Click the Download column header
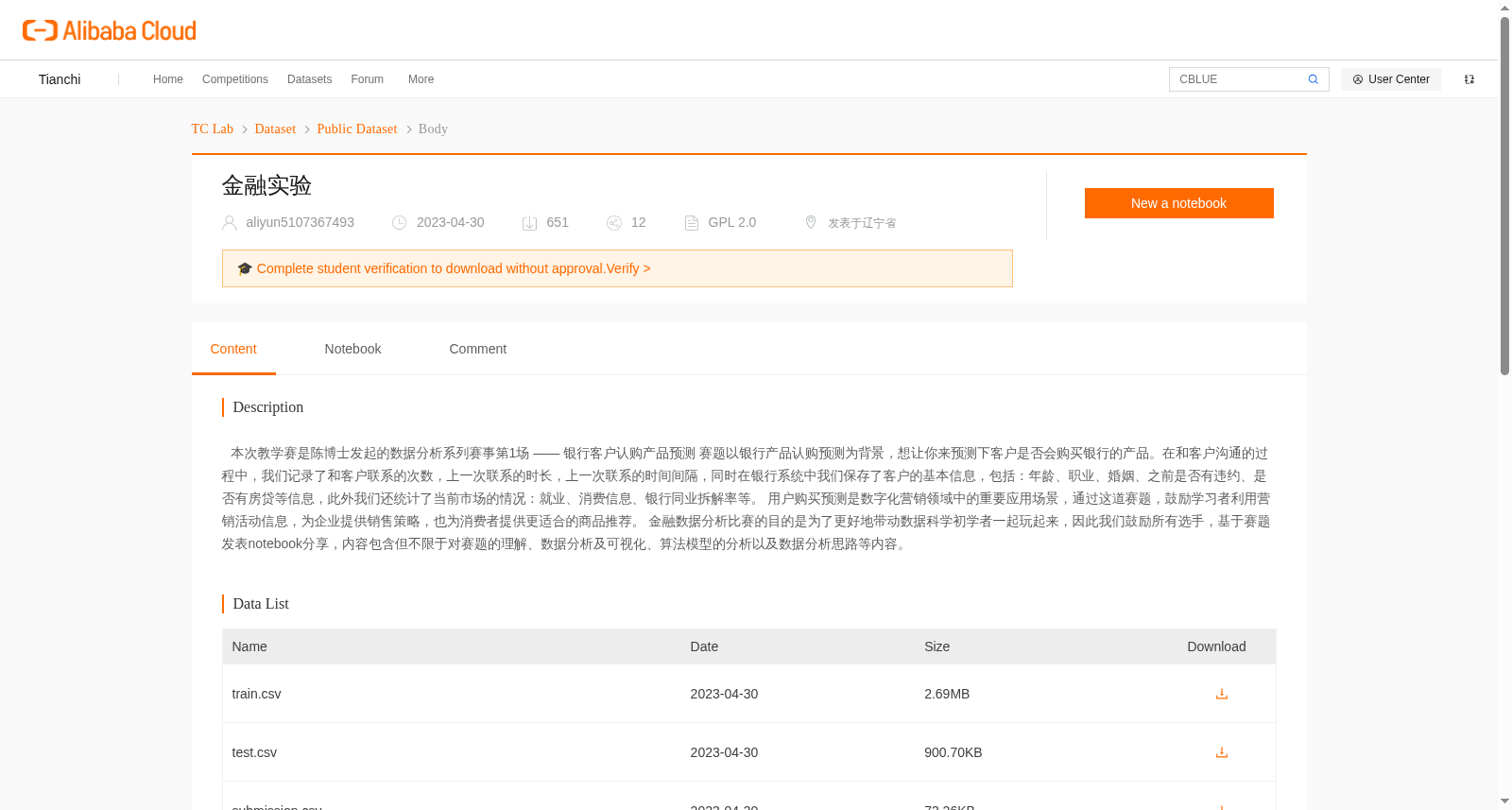 click(1216, 646)
